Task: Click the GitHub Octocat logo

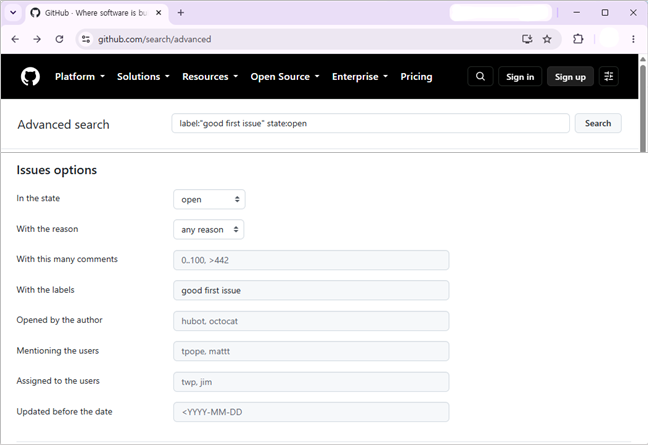Action: pos(30,76)
